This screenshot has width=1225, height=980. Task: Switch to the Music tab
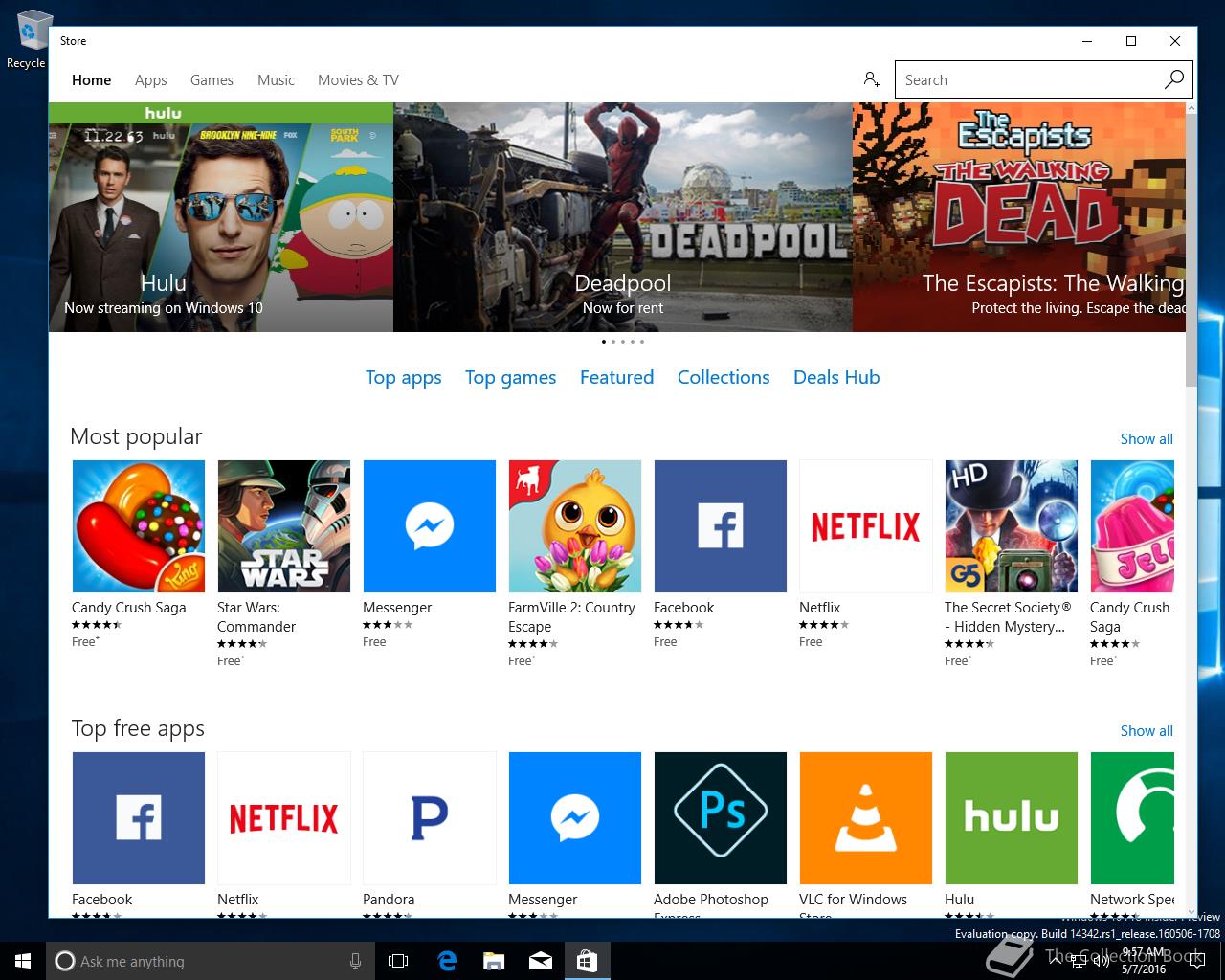click(276, 80)
